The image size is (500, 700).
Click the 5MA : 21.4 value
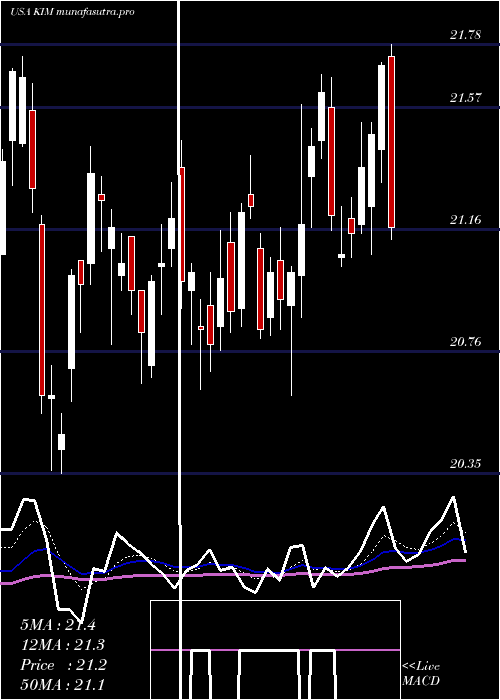pyautogui.click(x=58, y=625)
